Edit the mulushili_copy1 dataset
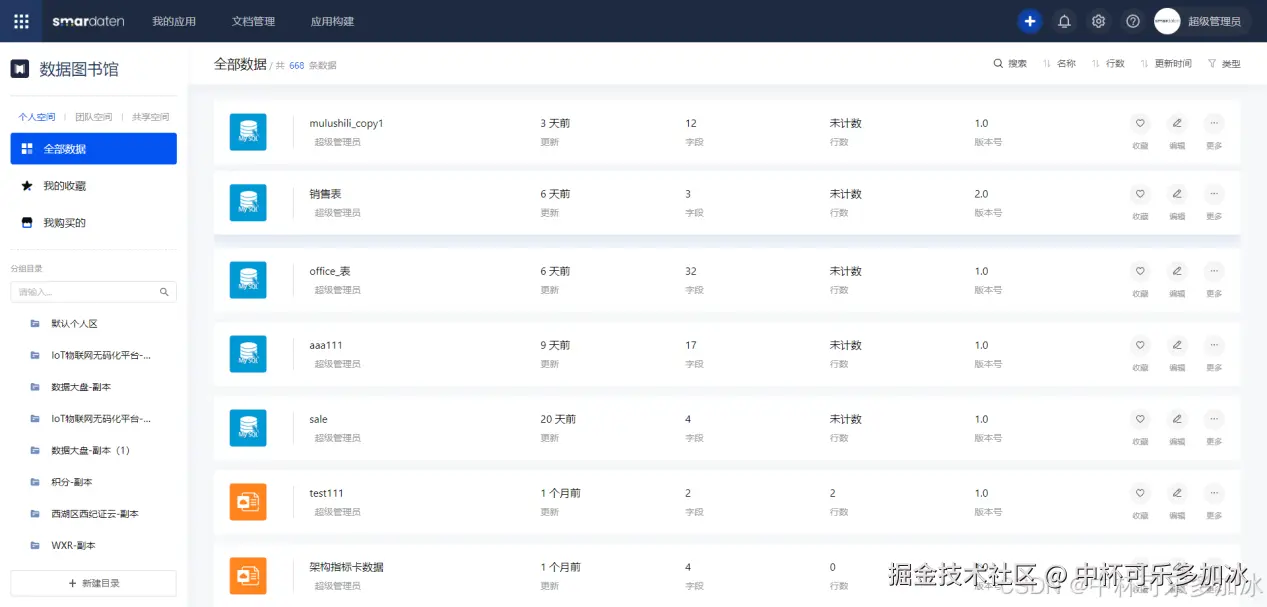 (x=1177, y=124)
